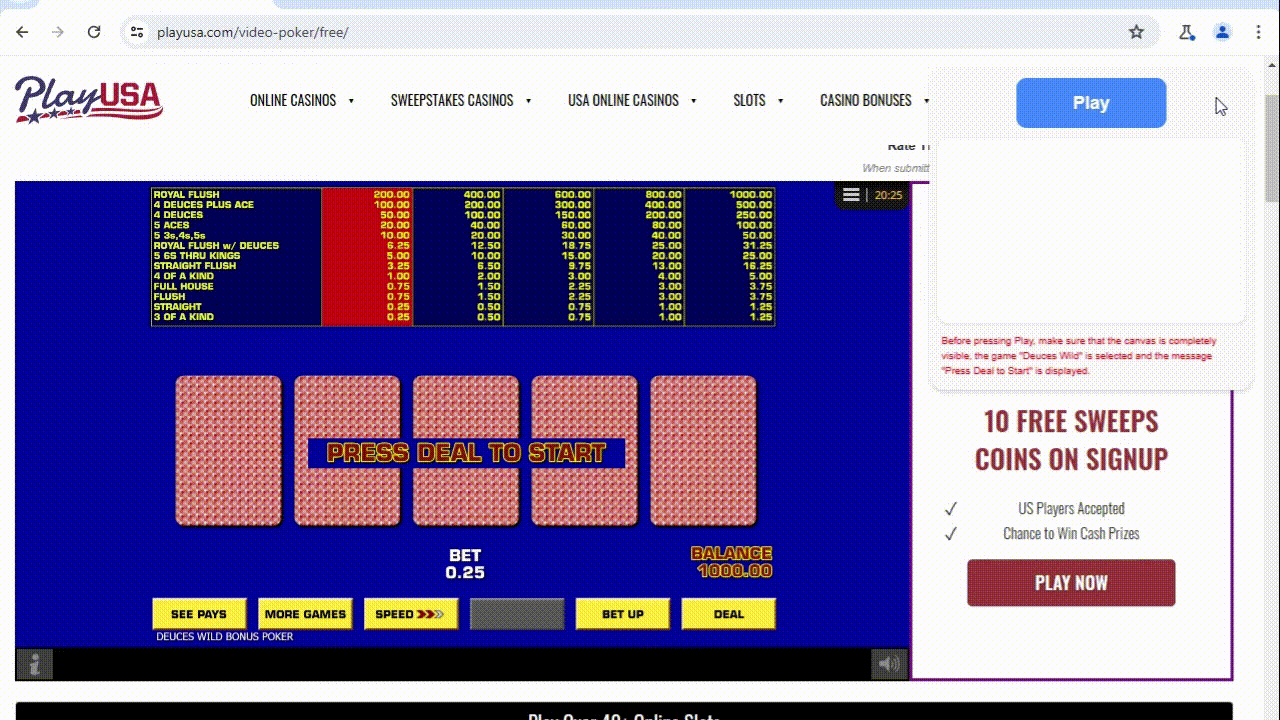Click the balance value 1000.00

tap(735, 571)
